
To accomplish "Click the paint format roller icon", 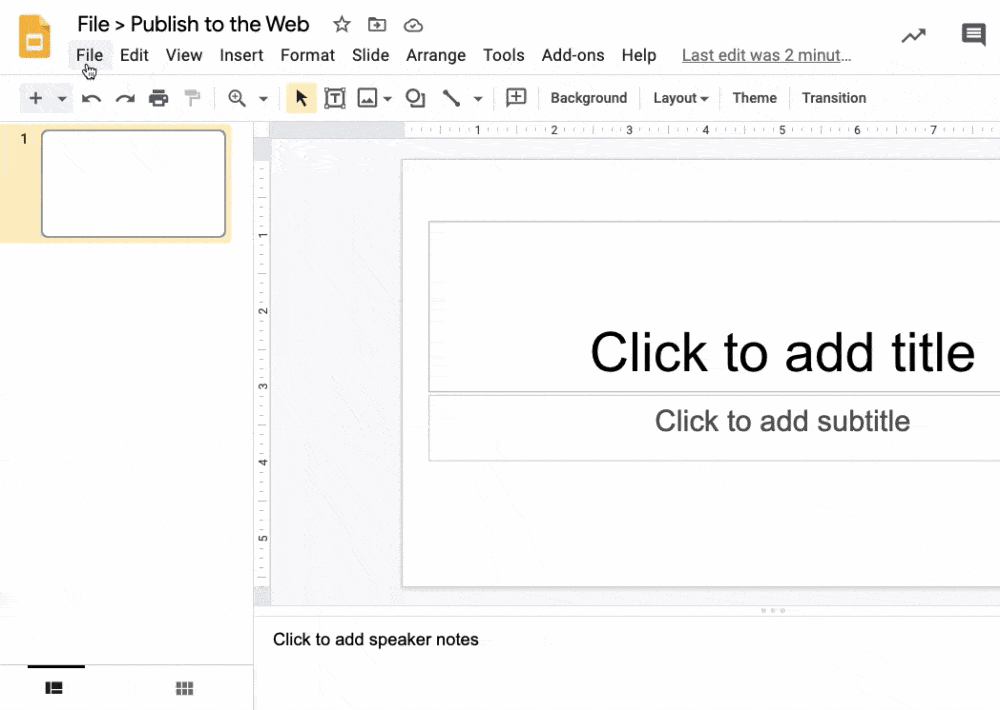I will click(192, 98).
